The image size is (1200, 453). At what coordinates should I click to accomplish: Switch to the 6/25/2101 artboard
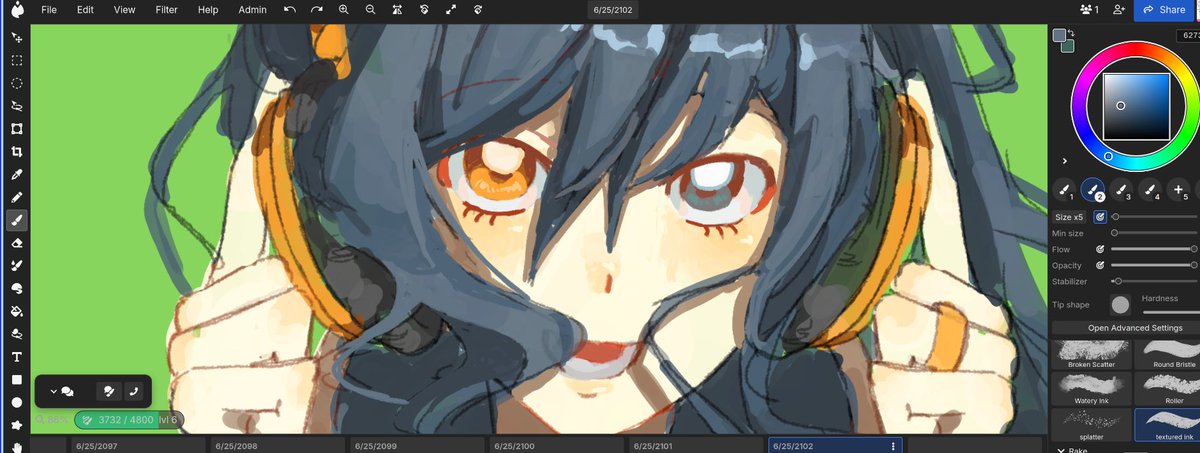pyautogui.click(x=696, y=446)
